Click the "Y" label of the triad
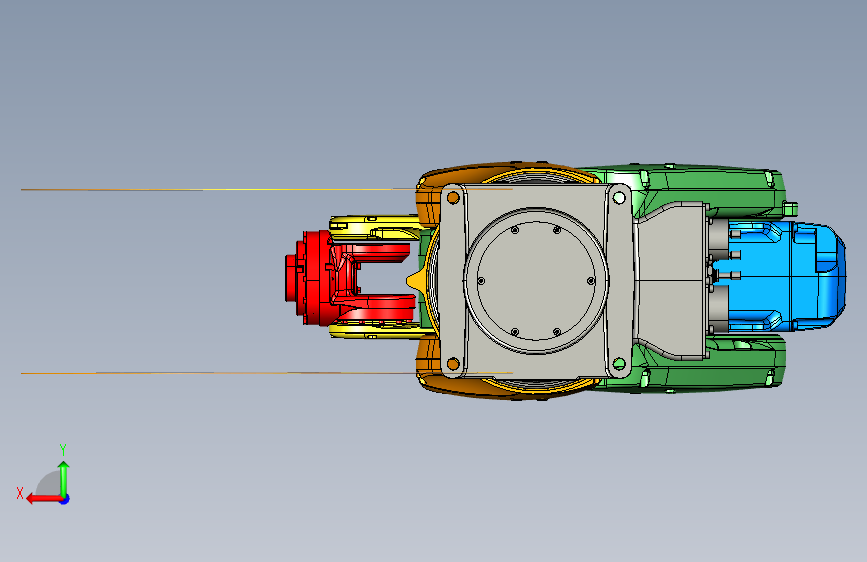Viewport: 867px width, 562px height. [63, 449]
